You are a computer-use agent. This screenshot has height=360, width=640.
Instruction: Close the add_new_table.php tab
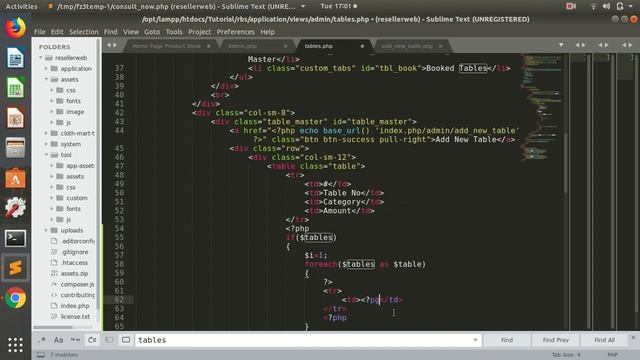[x=440, y=46]
